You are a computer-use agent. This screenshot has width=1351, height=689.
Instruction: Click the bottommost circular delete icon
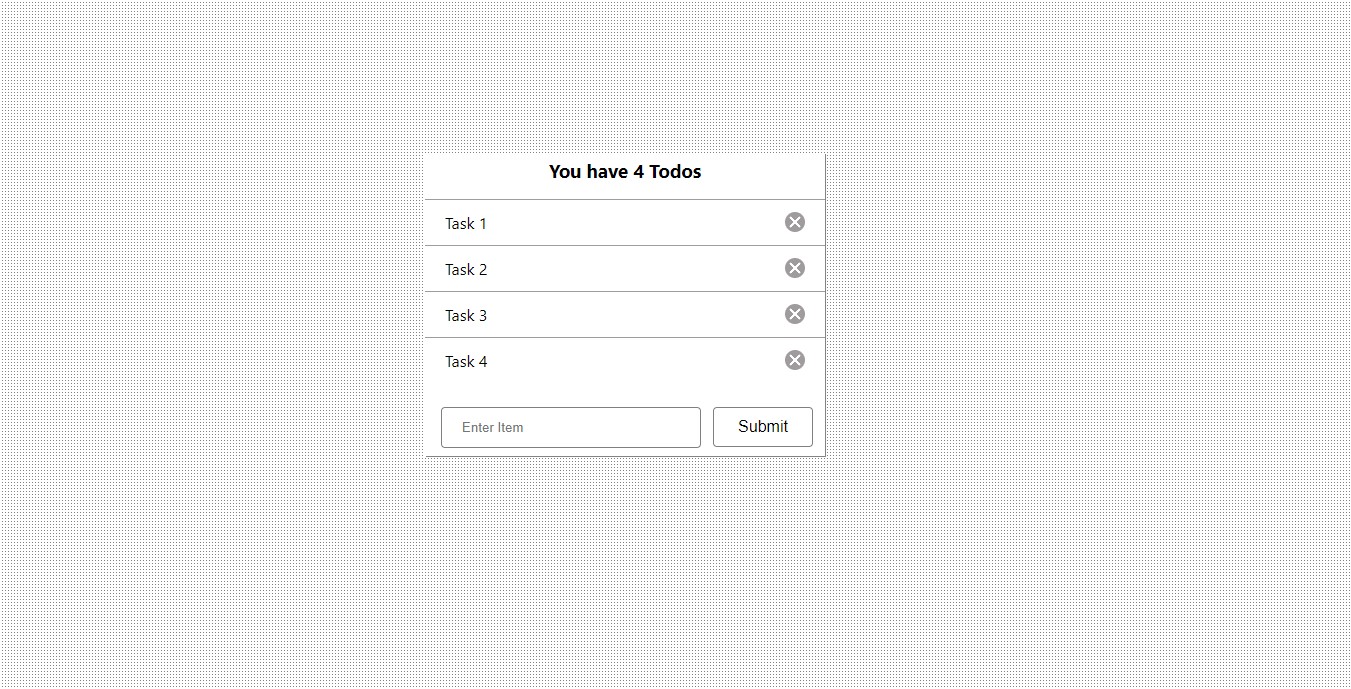[x=795, y=360]
